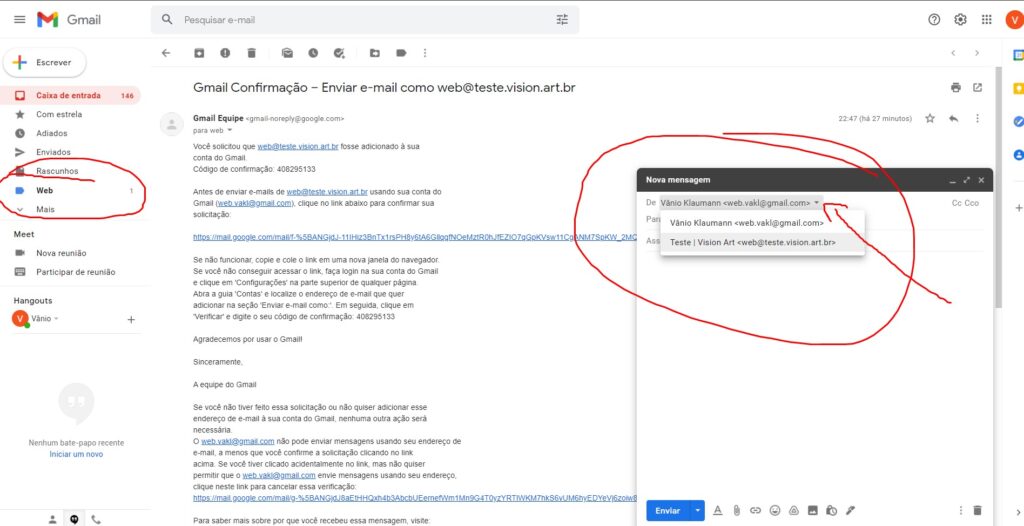Open the email in a new window
The width and height of the screenshot is (1024, 526).
978,88
